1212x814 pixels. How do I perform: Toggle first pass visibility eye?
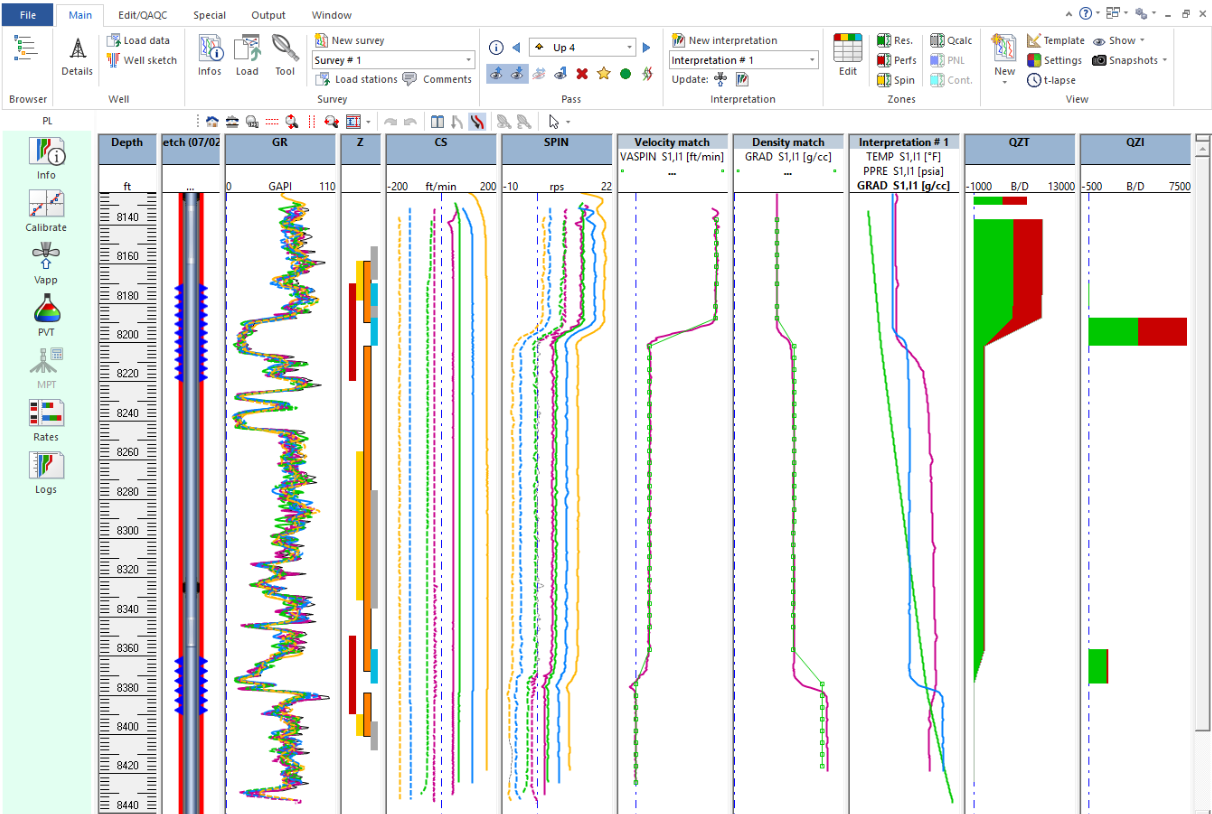point(496,73)
